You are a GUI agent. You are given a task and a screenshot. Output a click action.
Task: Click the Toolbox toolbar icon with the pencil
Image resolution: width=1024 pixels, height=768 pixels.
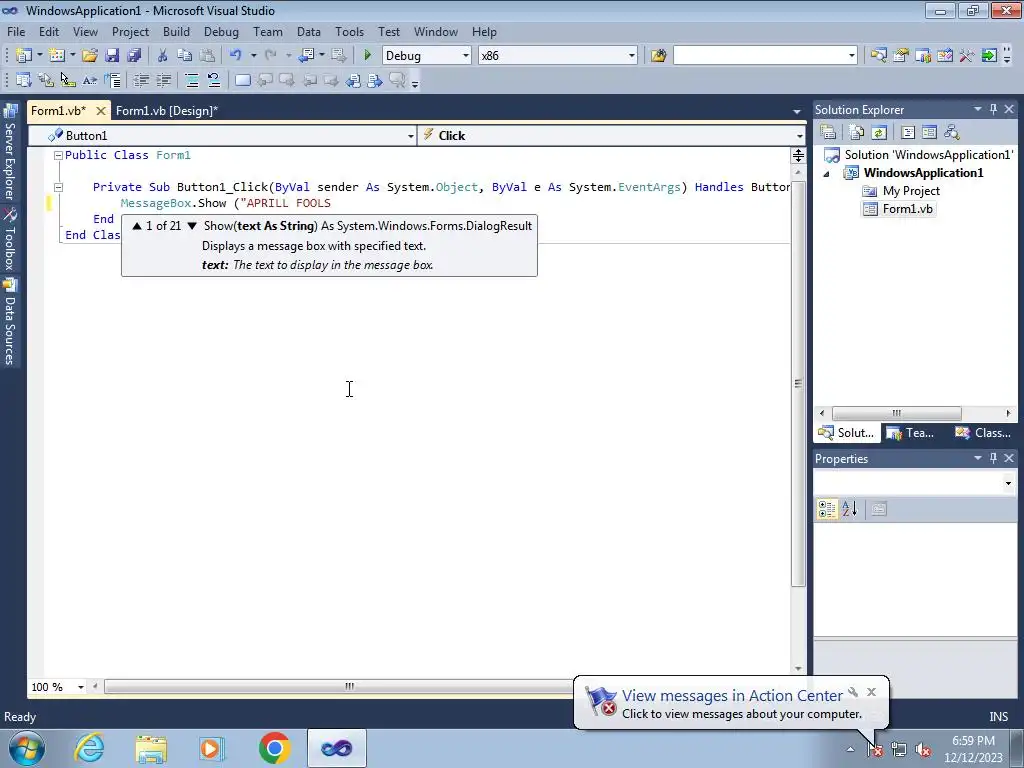tap(945, 56)
